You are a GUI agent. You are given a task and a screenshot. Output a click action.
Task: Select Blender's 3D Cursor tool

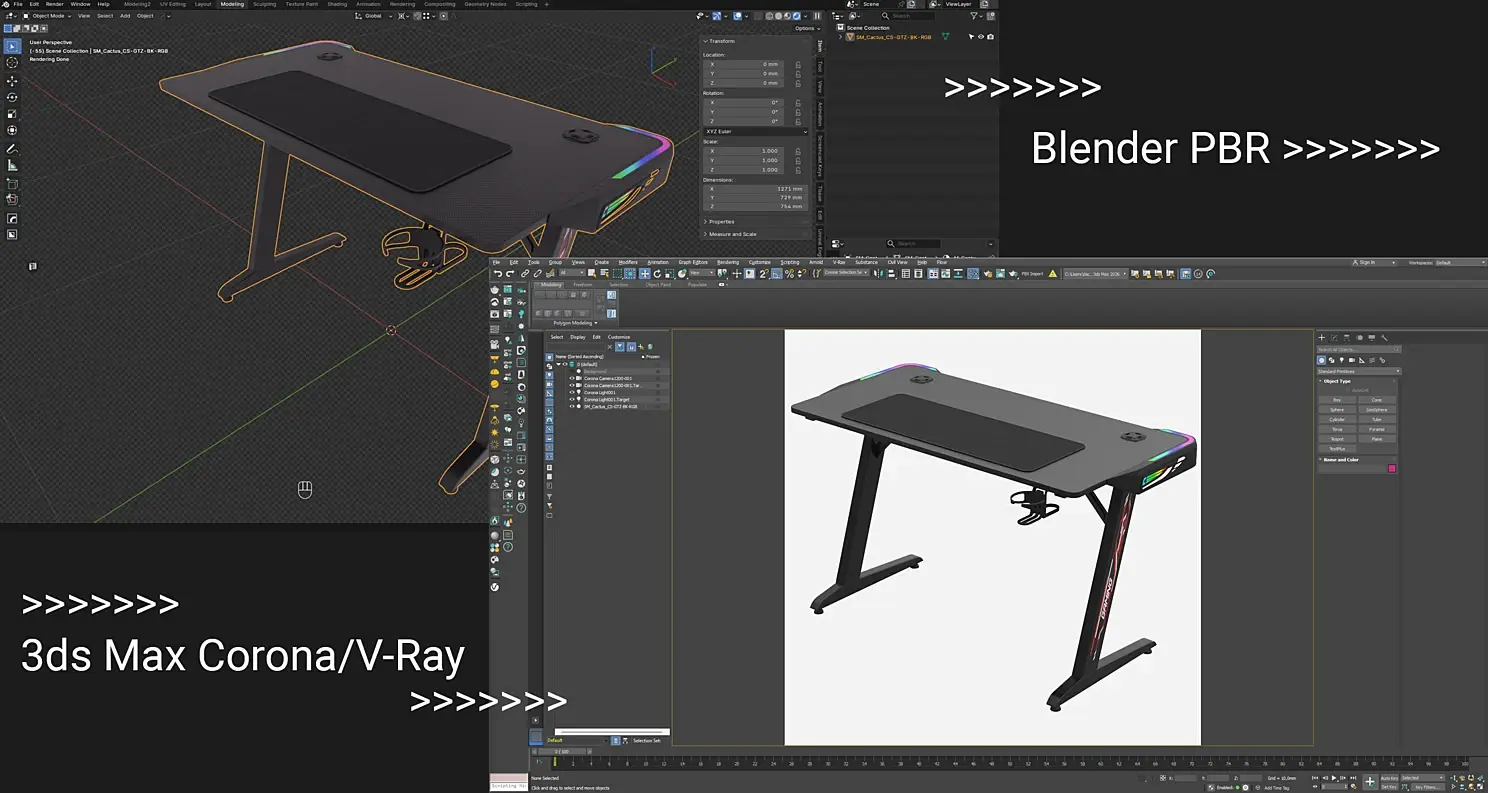(x=12, y=63)
